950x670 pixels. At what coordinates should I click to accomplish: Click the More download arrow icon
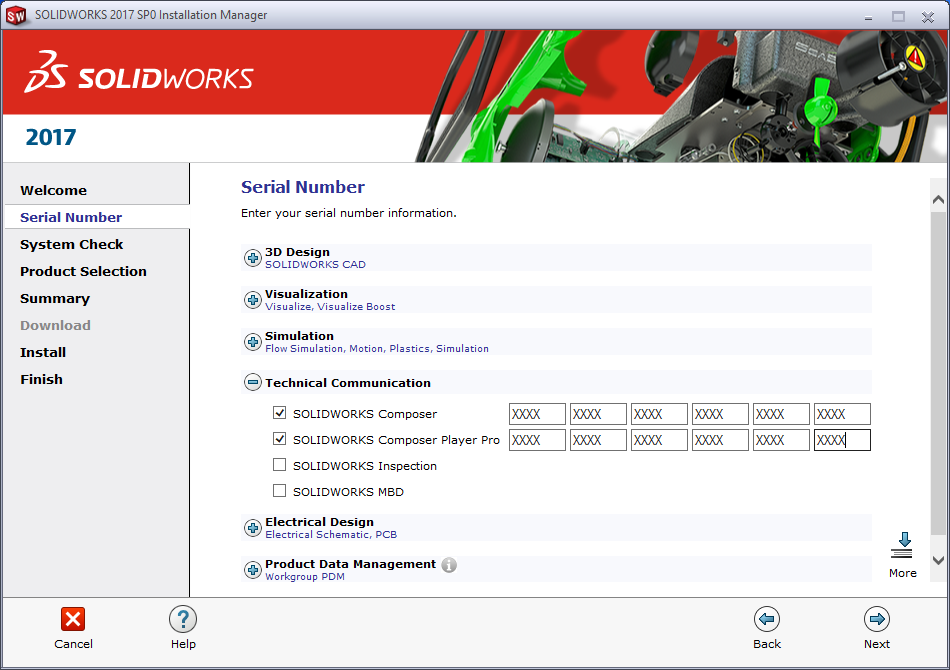[902, 545]
